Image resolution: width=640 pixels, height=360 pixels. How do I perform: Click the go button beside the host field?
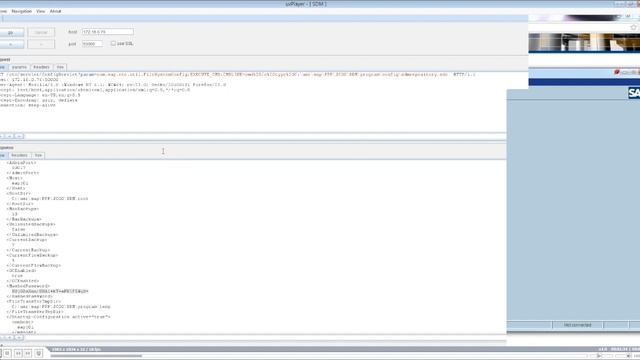[x=11, y=32]
